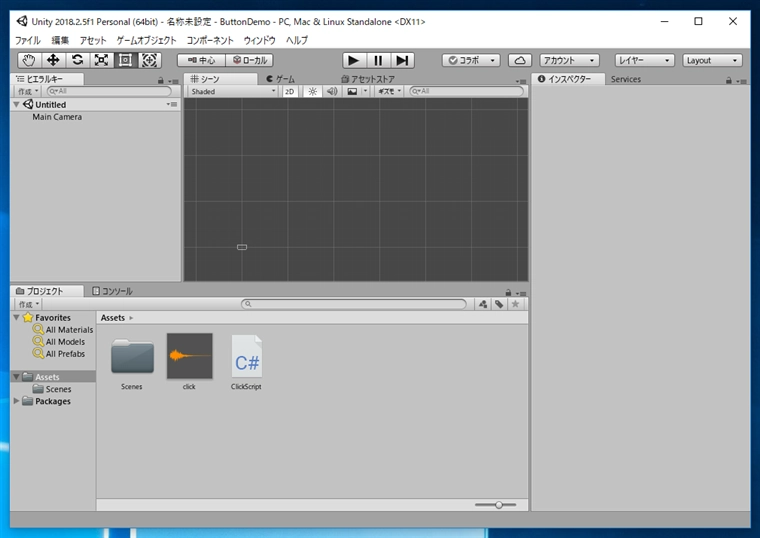This screenshot has height=538, width=760.
Task: Collapse the Assets folder tree
Action: coord(16,377)
